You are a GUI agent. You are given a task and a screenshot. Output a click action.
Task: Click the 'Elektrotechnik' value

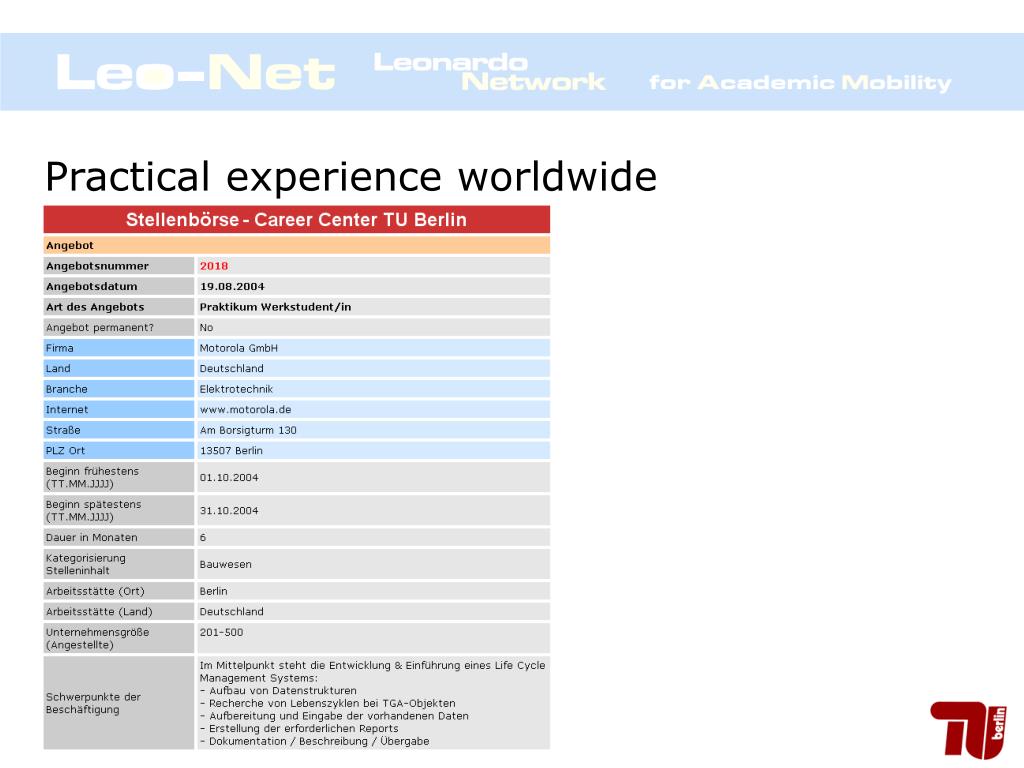236,389
